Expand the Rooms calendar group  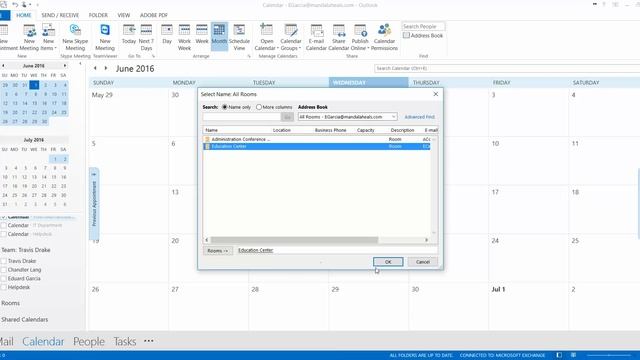pos(10,303)
